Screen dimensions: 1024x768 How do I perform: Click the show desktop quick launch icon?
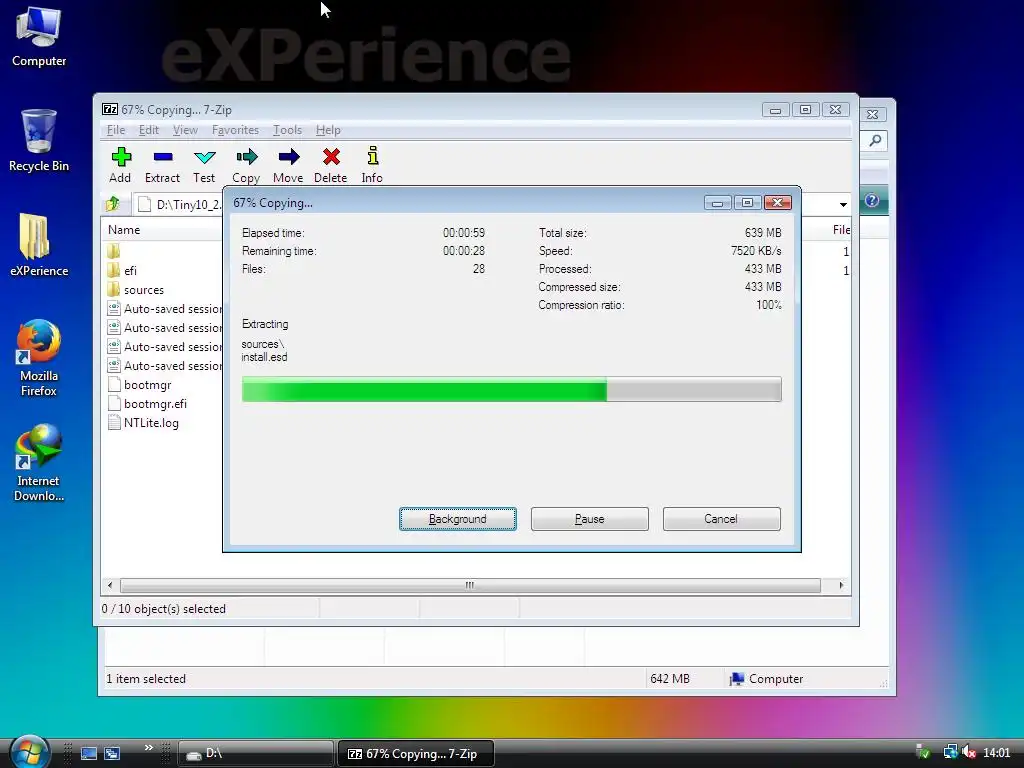pyautogui.click(x=89, y=753)
